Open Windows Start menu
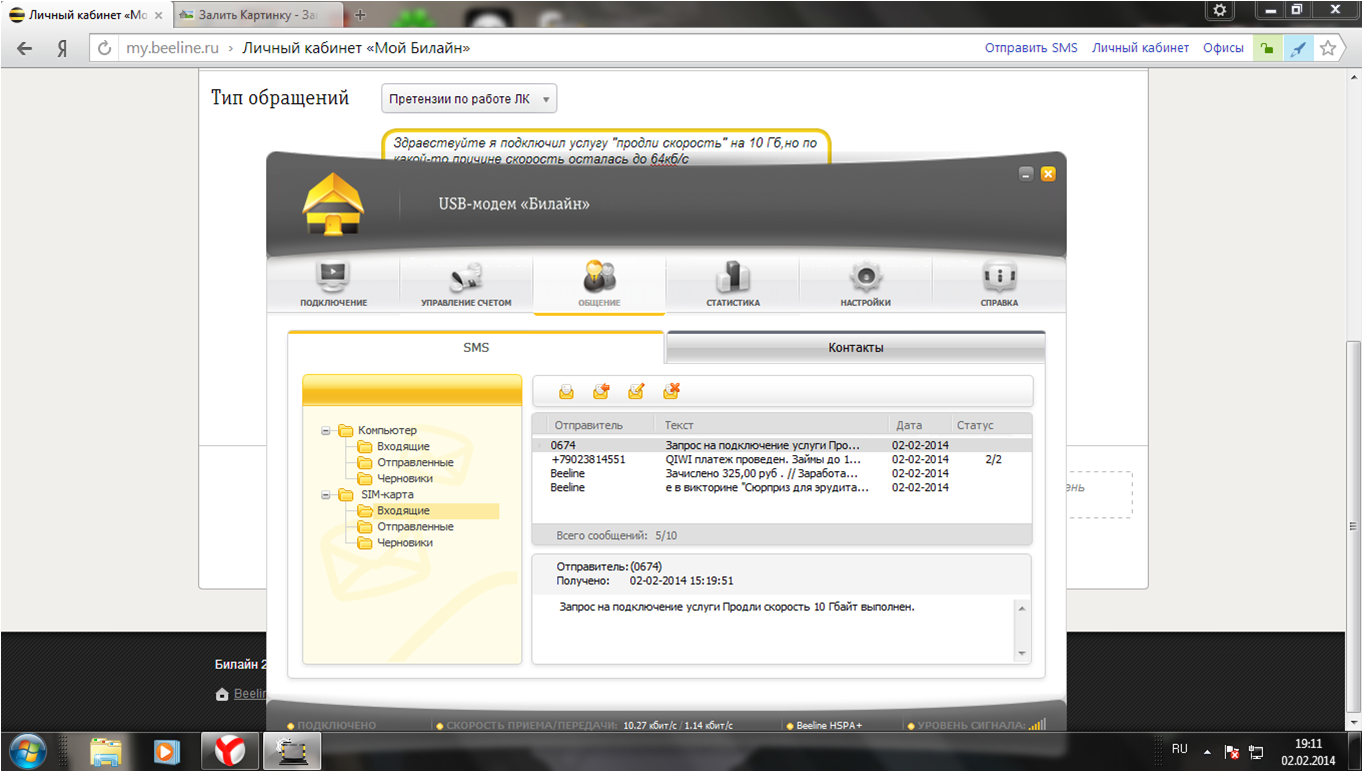 coord(27,749)
